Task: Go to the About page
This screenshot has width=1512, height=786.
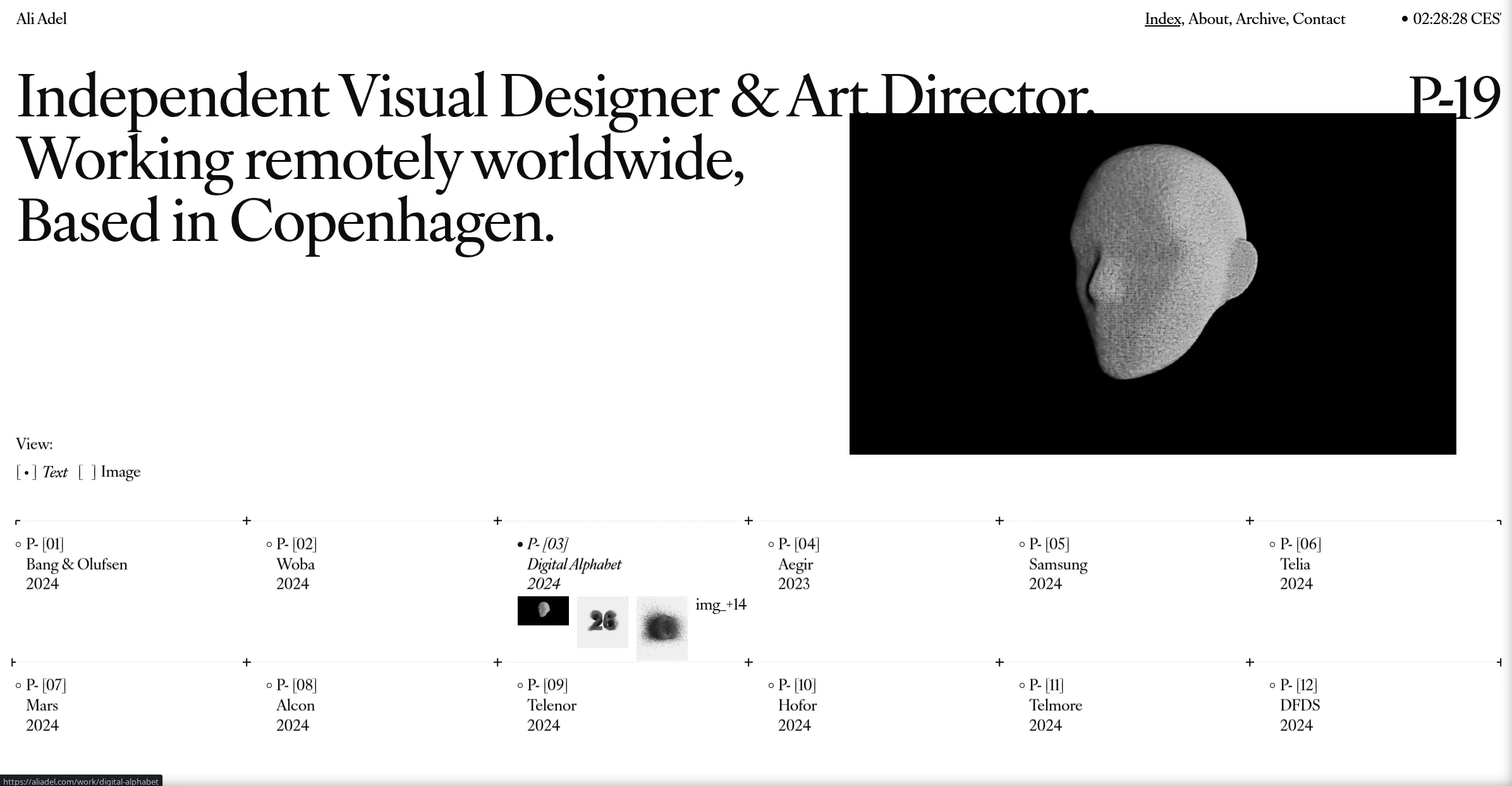Action: 1209,19
